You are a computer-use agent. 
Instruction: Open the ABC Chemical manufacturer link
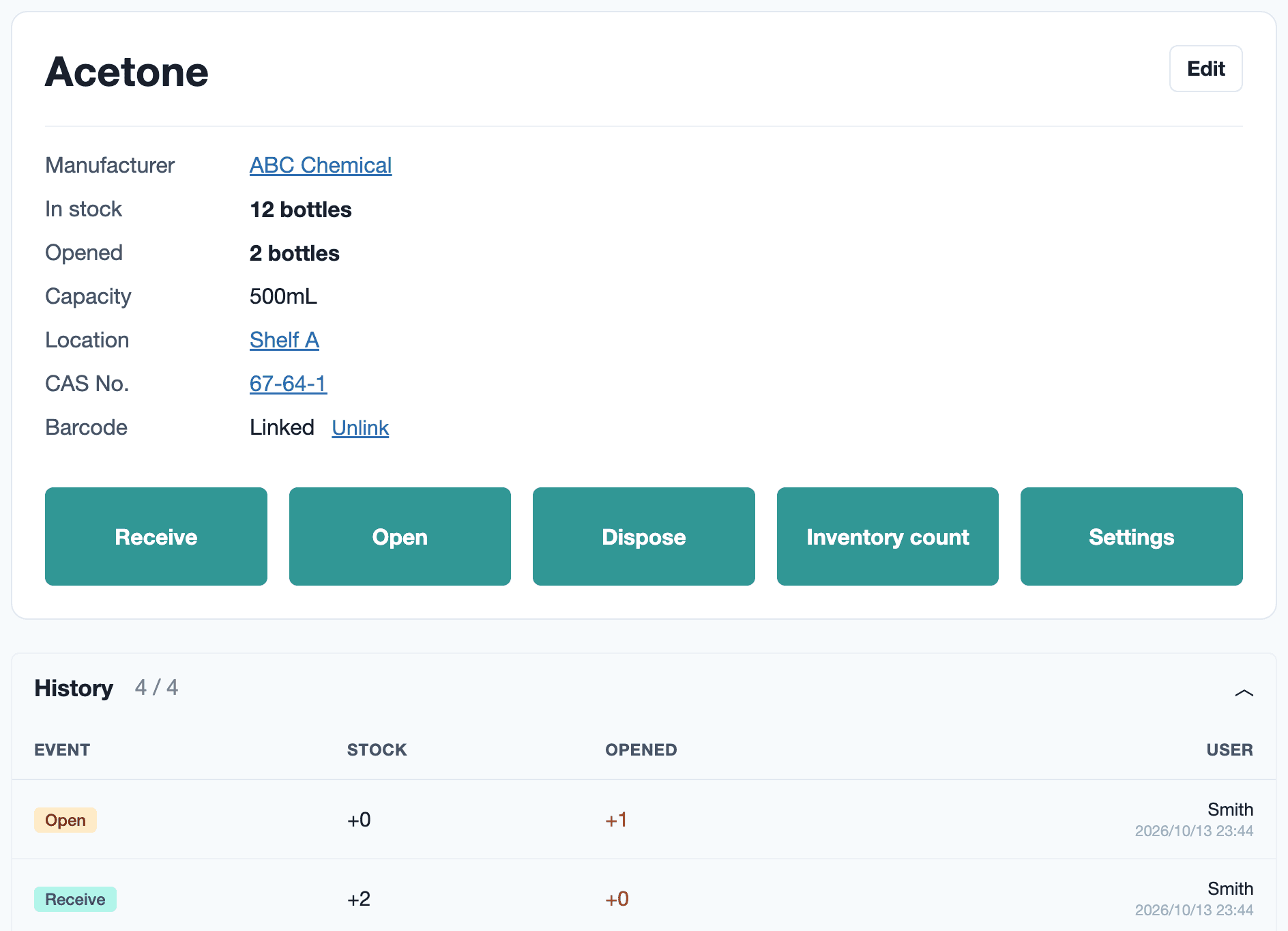321,165
